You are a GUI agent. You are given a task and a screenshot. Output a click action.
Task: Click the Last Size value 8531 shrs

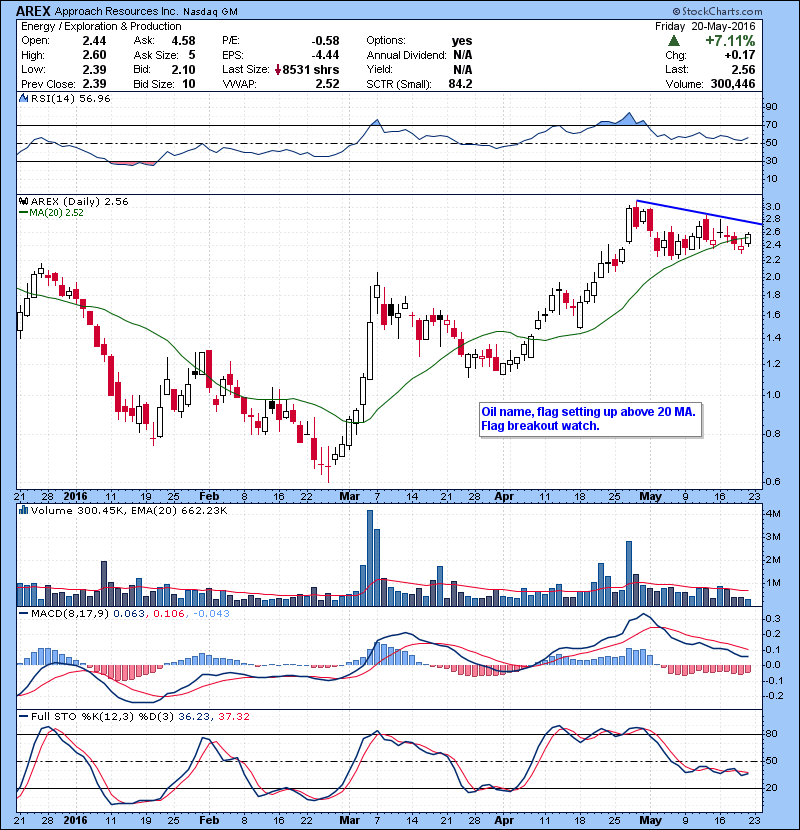point(311,69)
